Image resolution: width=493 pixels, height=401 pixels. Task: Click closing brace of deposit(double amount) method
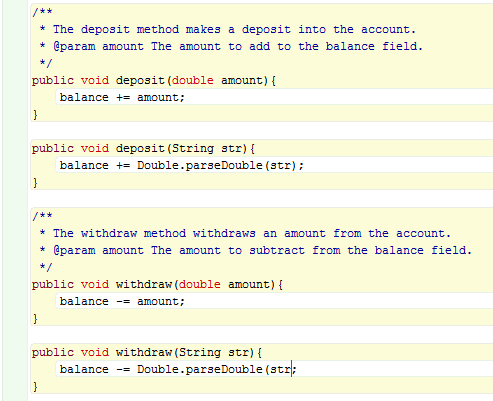coord(35,115)
